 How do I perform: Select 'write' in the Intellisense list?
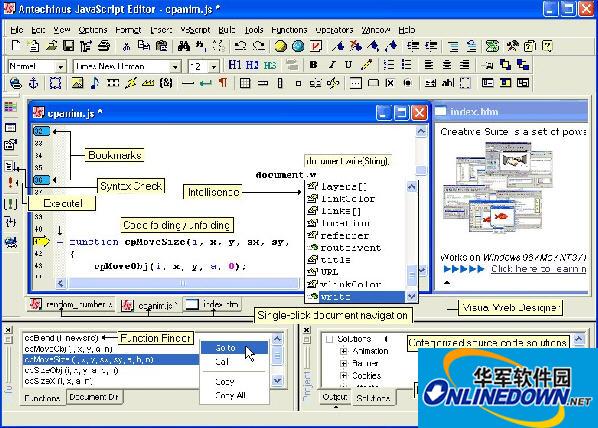point(356,296)
